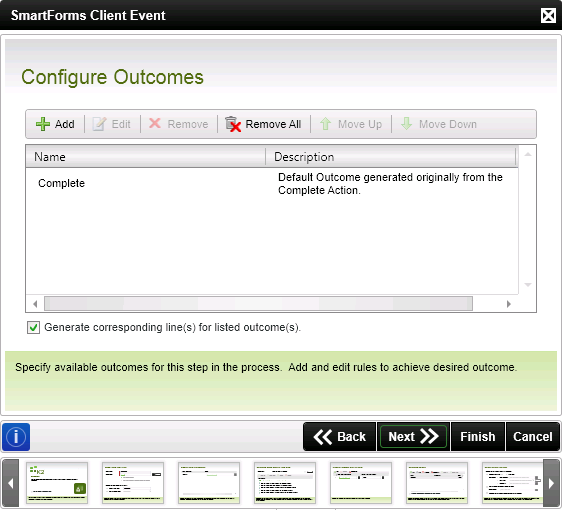
Task: Click the list's left scroll arrow
Action: [x=35, y=304]
